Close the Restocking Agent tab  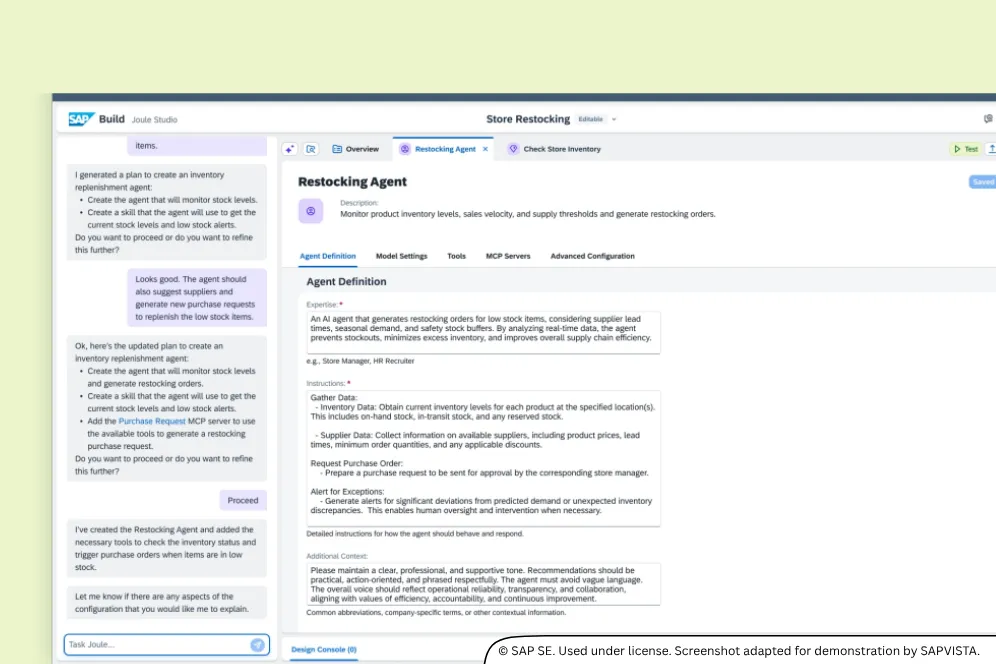[x=485, y=149]
